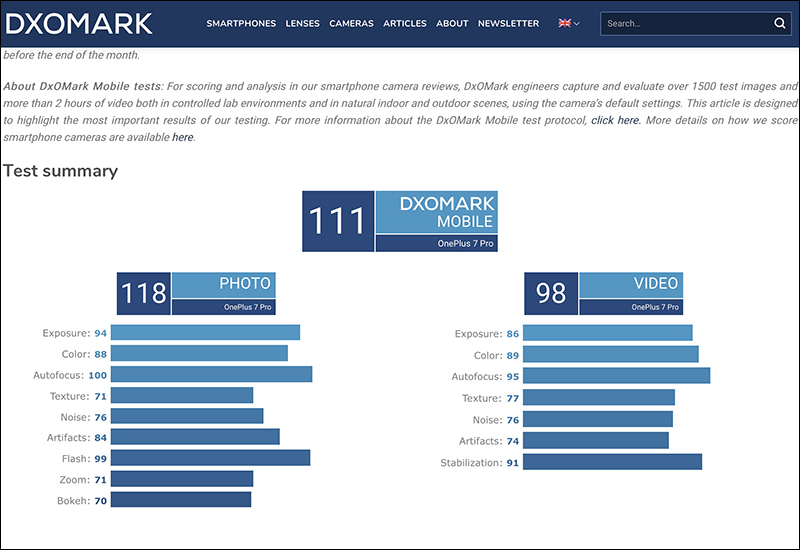800x550 pixels.
Task: Click the 'Bokeh: 70' label
Action: tap(82, 501)
